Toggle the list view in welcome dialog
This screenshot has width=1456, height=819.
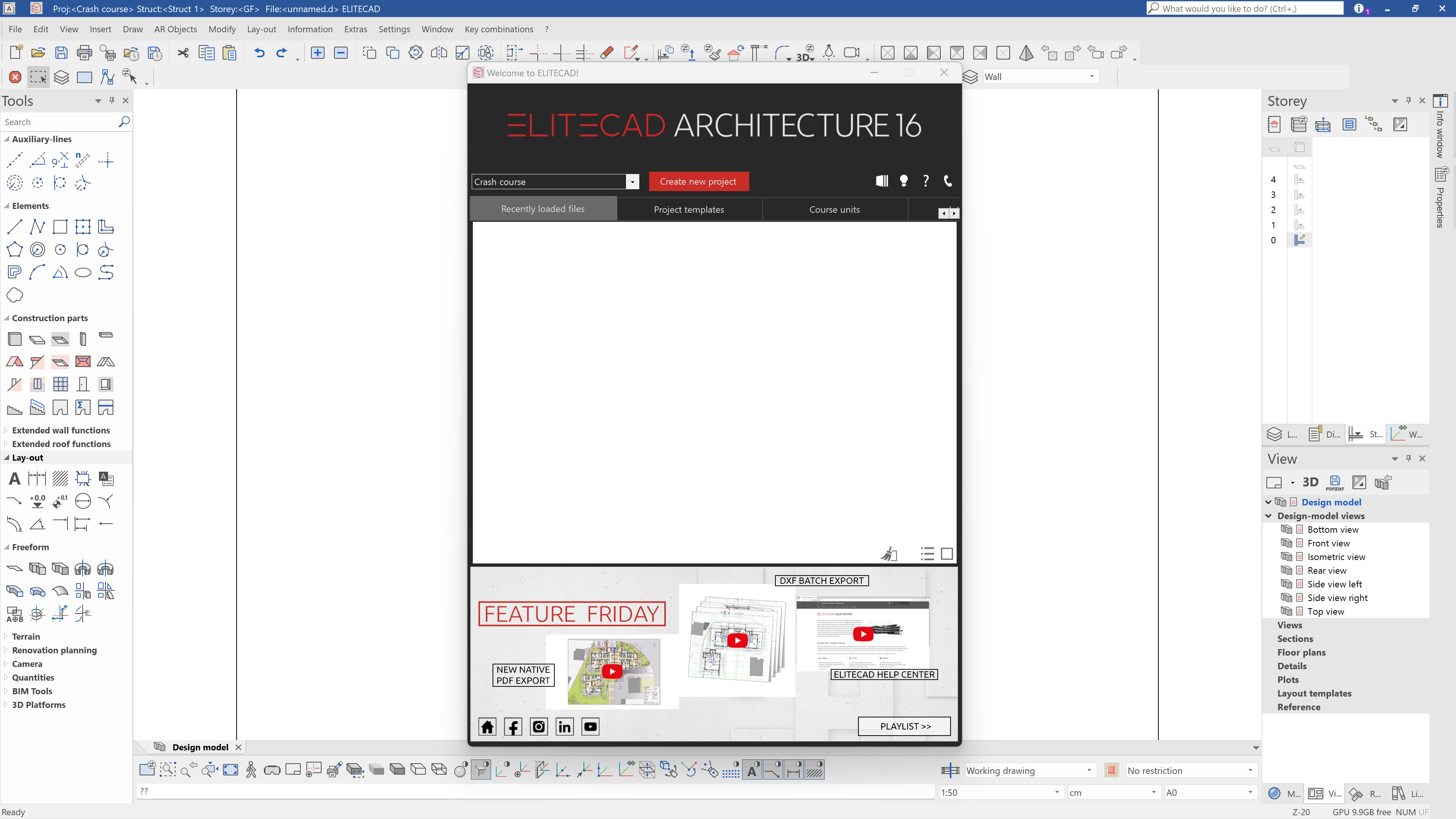tap(927, 553)
